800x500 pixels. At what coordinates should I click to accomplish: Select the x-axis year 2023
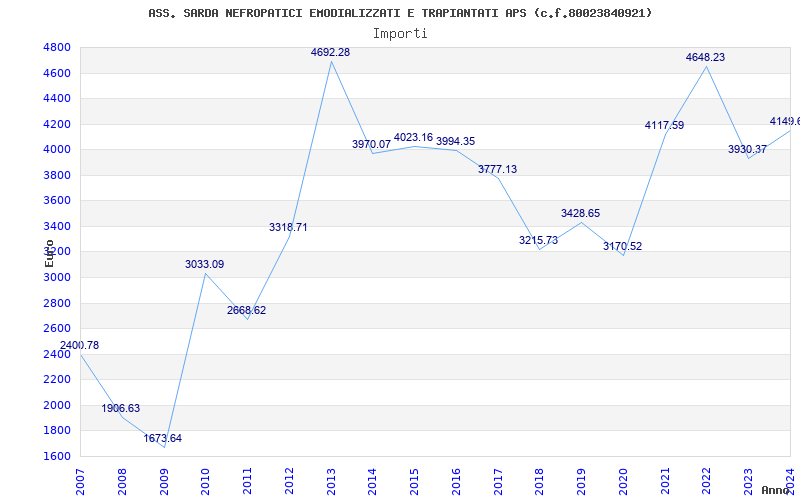pyautogui.click(x=748, y=482)
